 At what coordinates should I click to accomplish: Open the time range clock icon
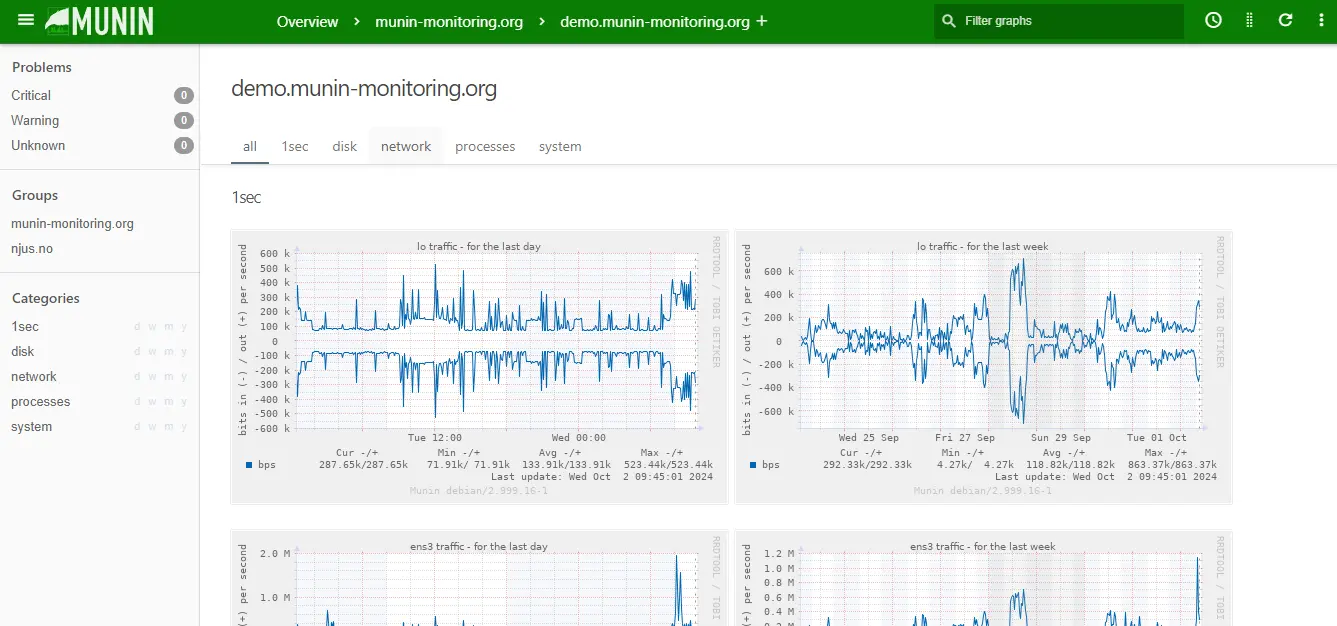(x=1213, y=20)
